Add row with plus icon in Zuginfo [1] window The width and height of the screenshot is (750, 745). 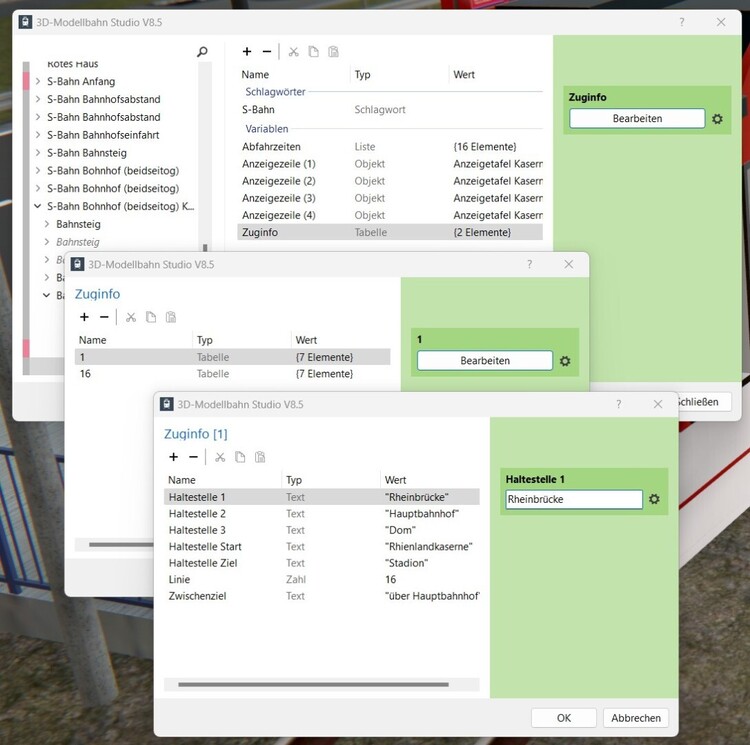coord(174,457)
